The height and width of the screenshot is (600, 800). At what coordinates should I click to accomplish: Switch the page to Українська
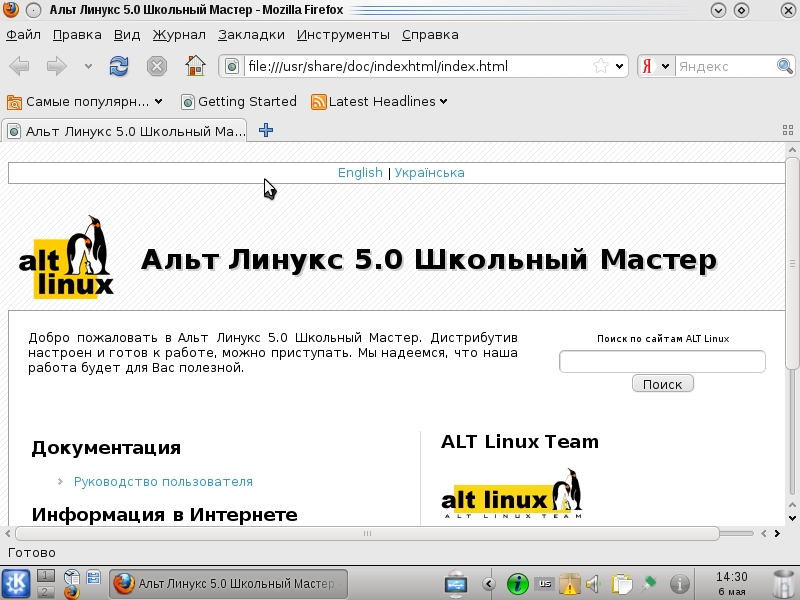tap(430, 172)
